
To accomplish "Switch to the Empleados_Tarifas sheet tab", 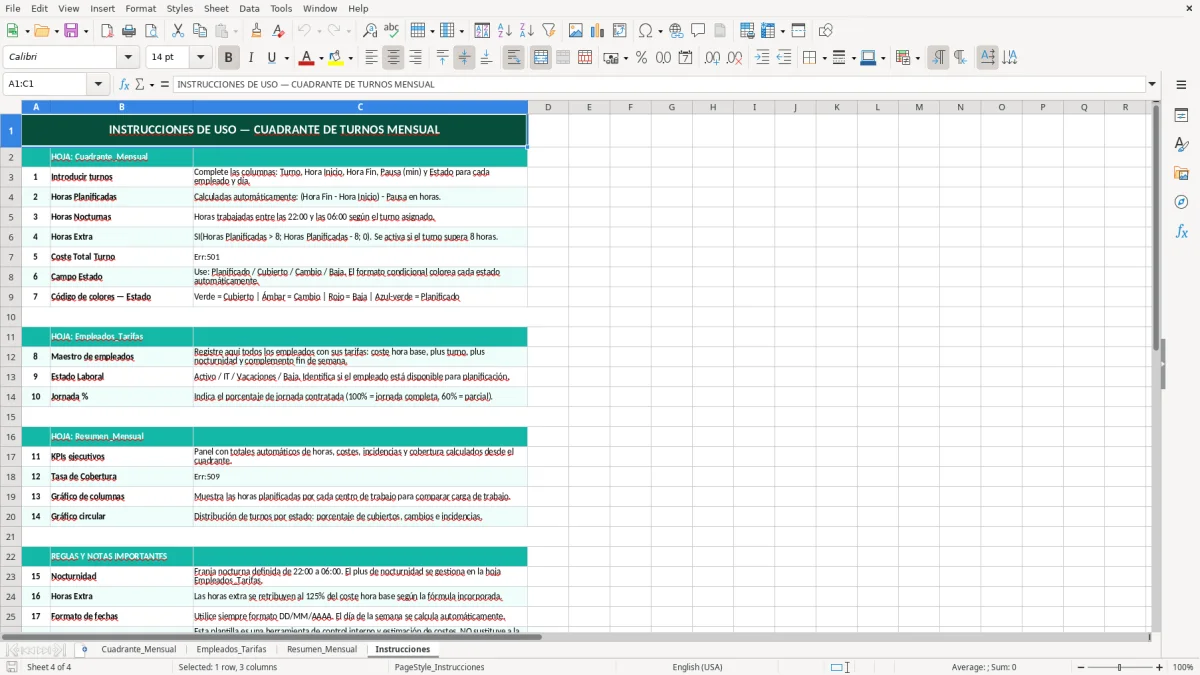I will pyautogui.click(x=231, y=649).
